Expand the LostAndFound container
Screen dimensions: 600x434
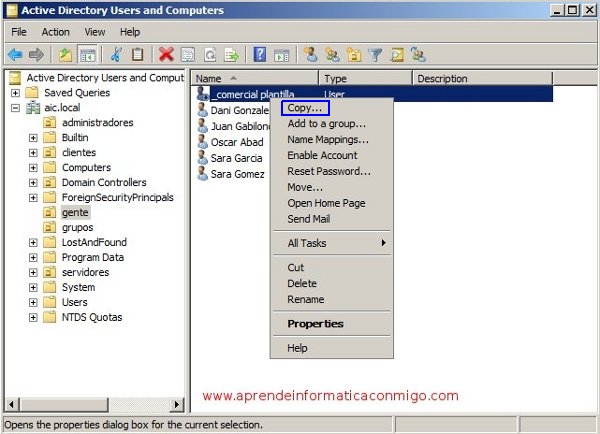pyautogui.click(x=33, y=242)
